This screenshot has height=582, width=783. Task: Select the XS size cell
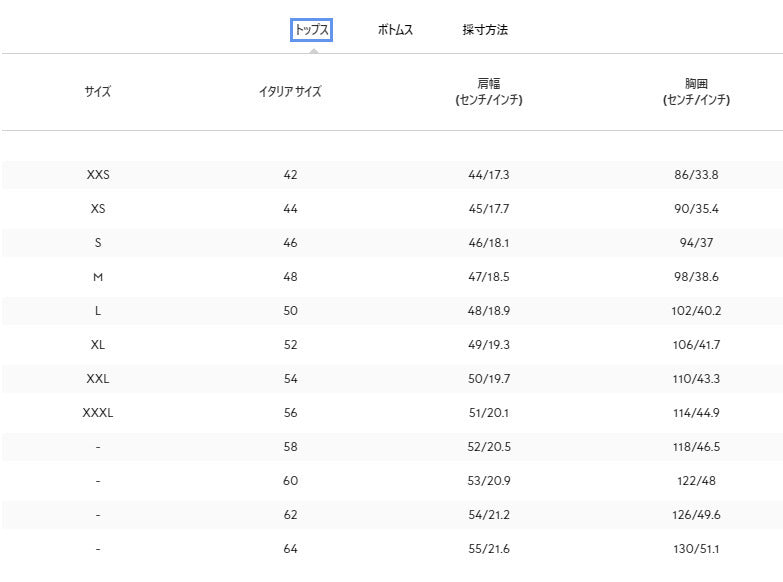coord(98,209)
